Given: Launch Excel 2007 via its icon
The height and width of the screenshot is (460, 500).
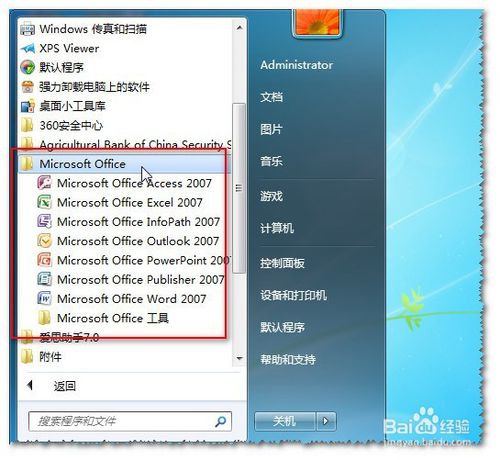Looking at the screenshot, I should coord(44,202).
